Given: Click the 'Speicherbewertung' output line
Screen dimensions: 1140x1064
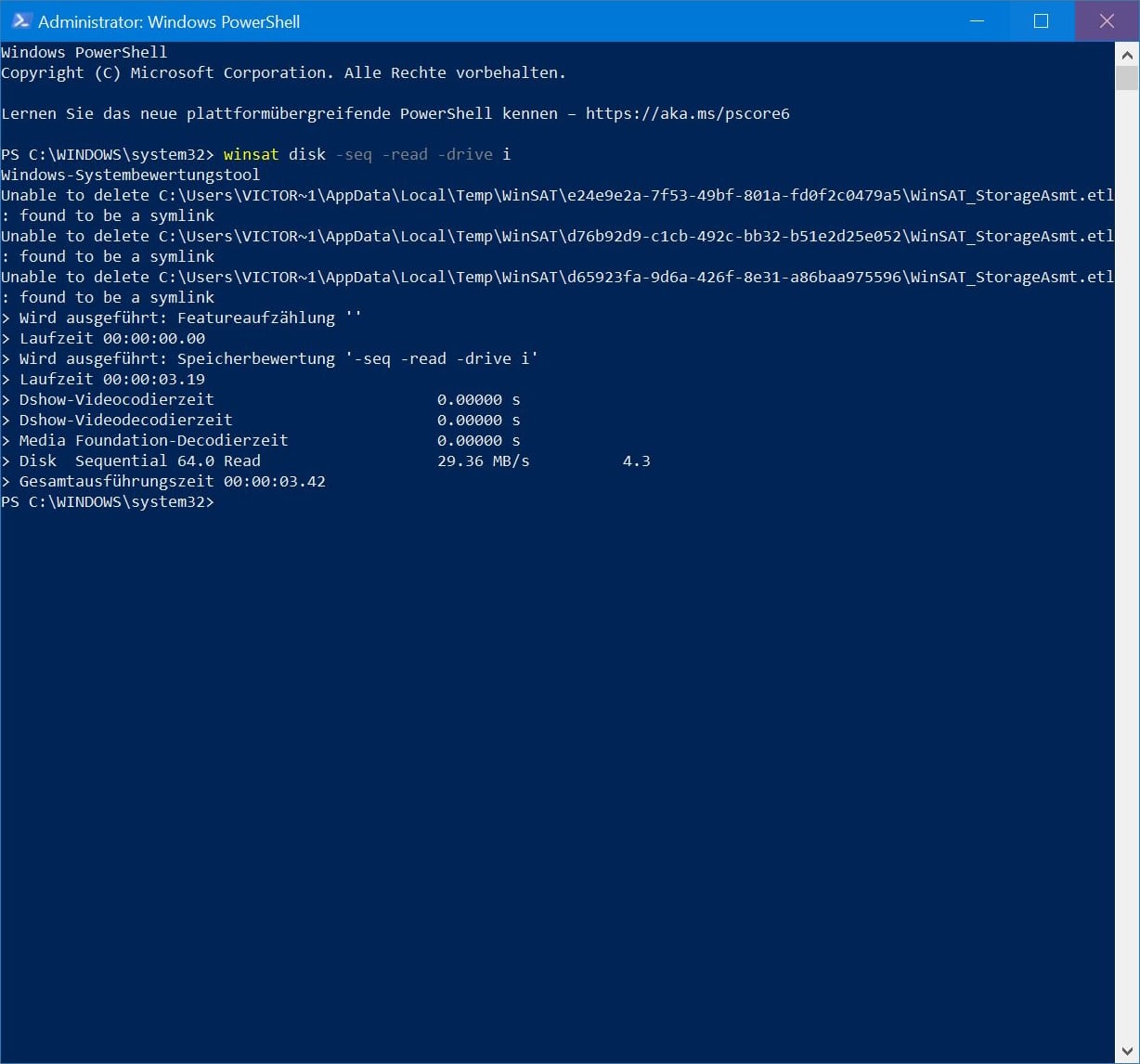Looking at the screenshot, I should coord(269,358).
